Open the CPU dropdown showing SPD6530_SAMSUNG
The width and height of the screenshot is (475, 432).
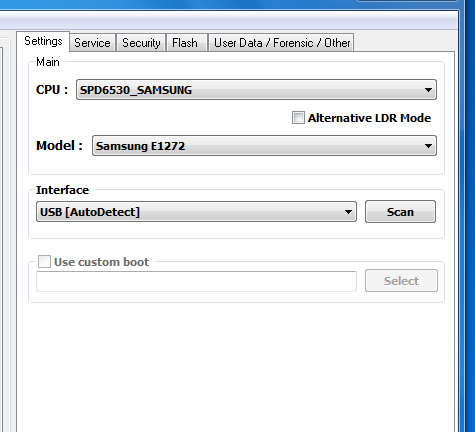click(256, 90)
